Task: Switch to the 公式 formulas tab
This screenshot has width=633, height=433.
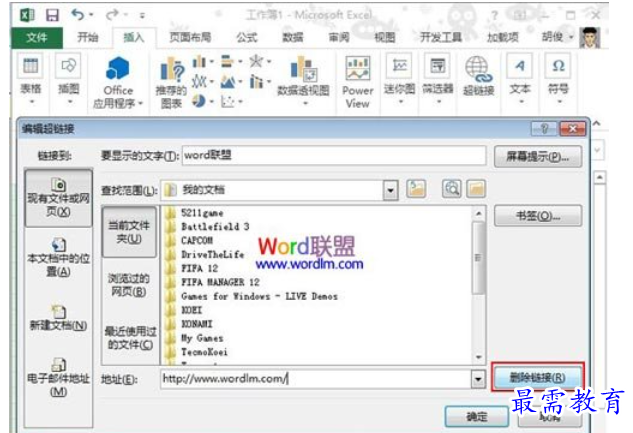Action: (247, 38)
